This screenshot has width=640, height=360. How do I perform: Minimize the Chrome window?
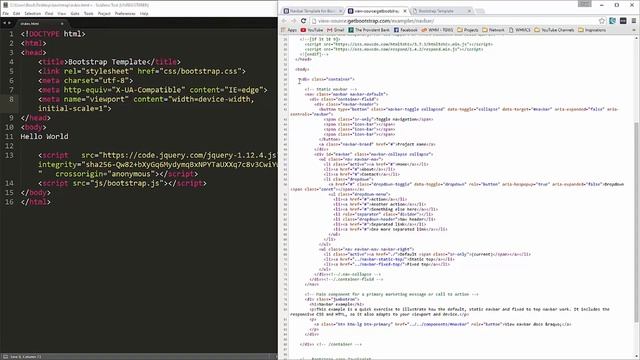(602, 5)
